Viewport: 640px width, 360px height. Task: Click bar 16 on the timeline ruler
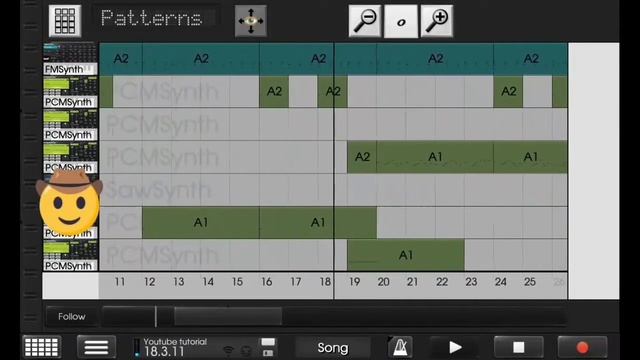tap(267, 282)
